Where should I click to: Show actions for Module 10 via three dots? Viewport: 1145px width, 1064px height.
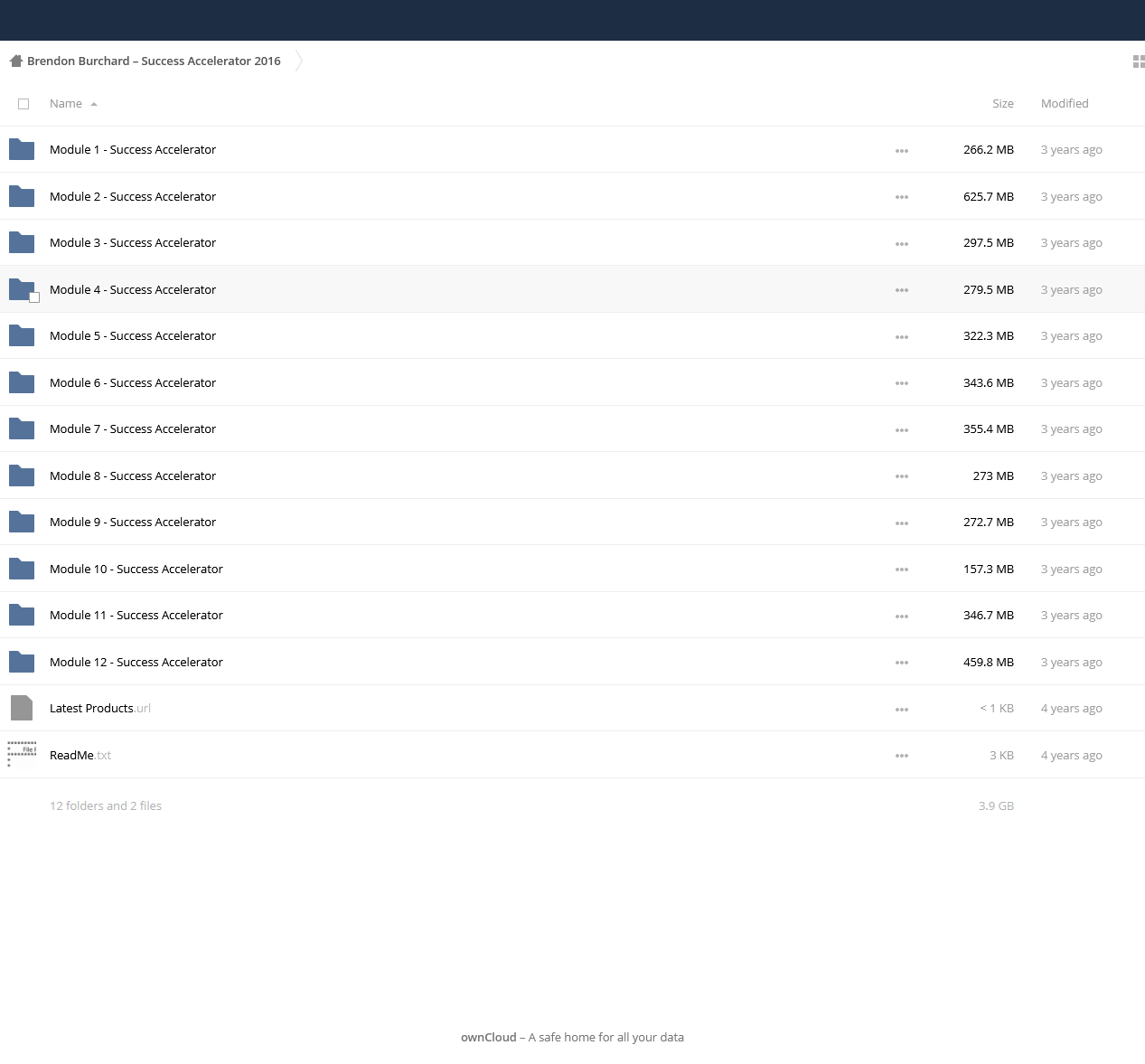(x=902, y=570)
